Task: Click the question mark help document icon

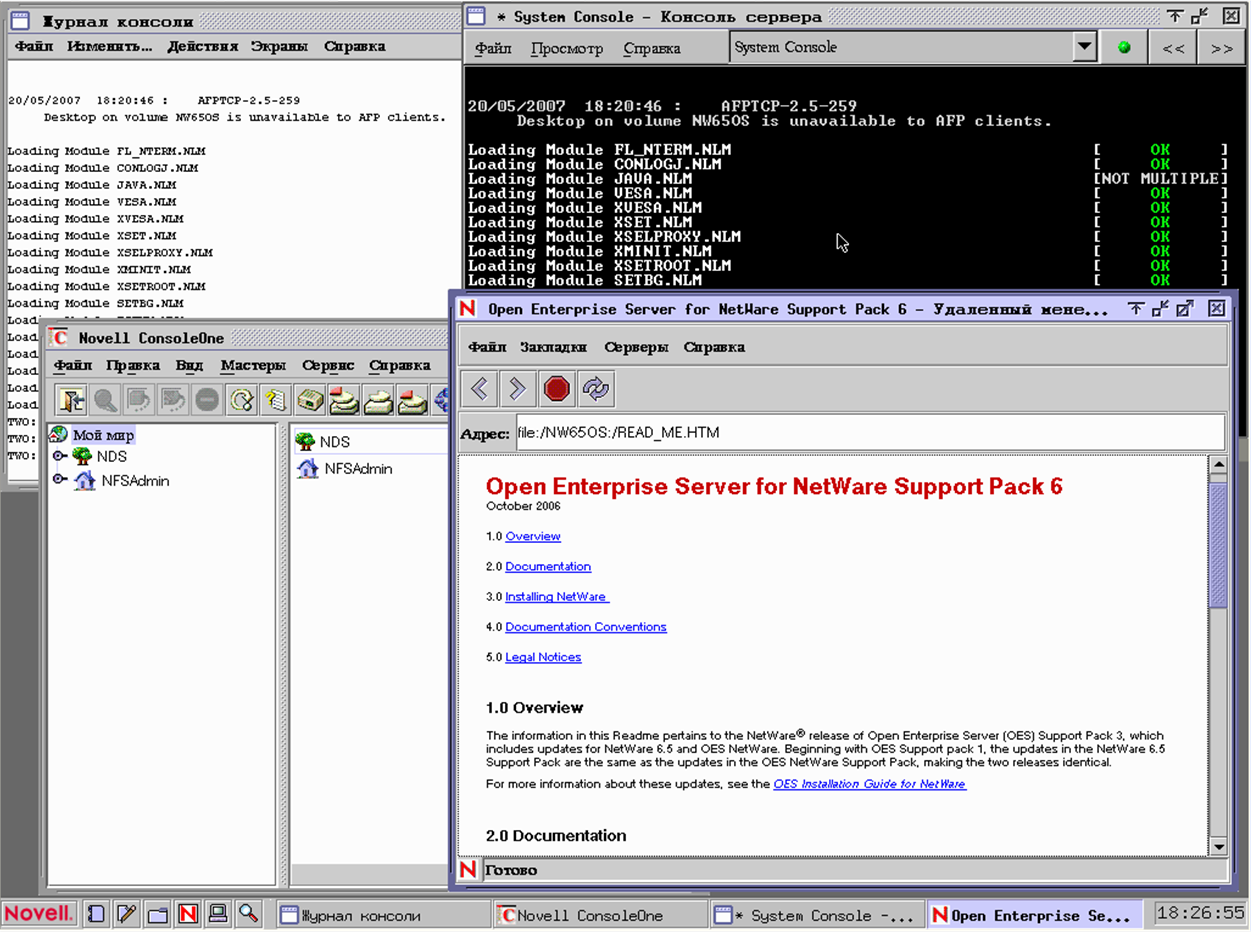Action: point(275,401)
